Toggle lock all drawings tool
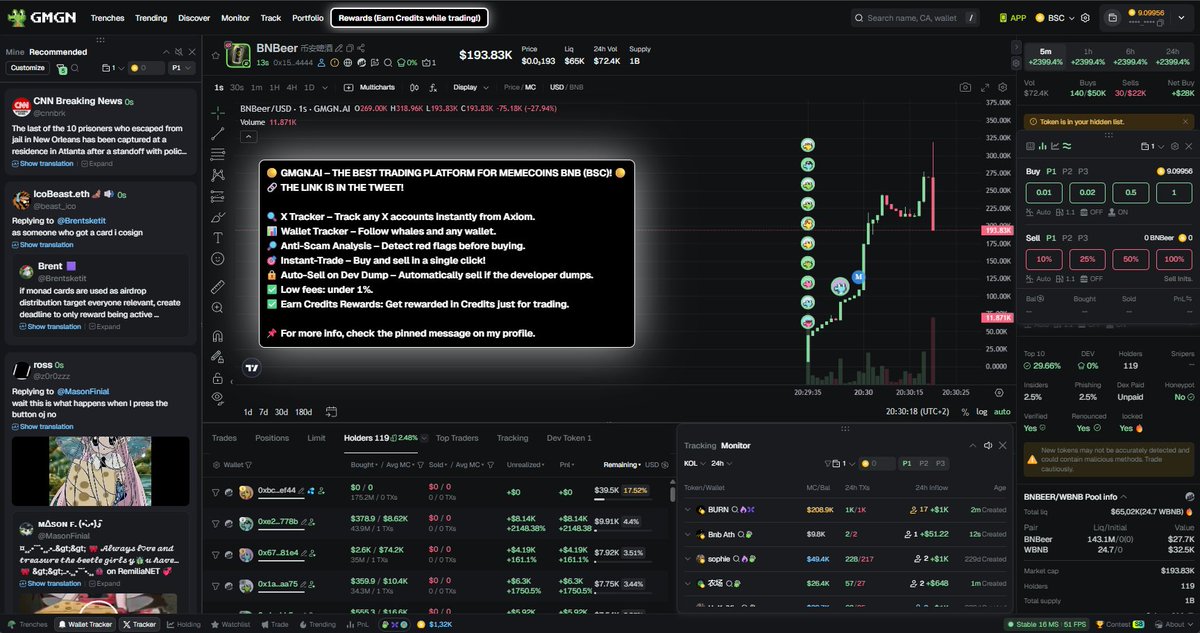This screenshot has width=1200, height=633. pos(218,378)
